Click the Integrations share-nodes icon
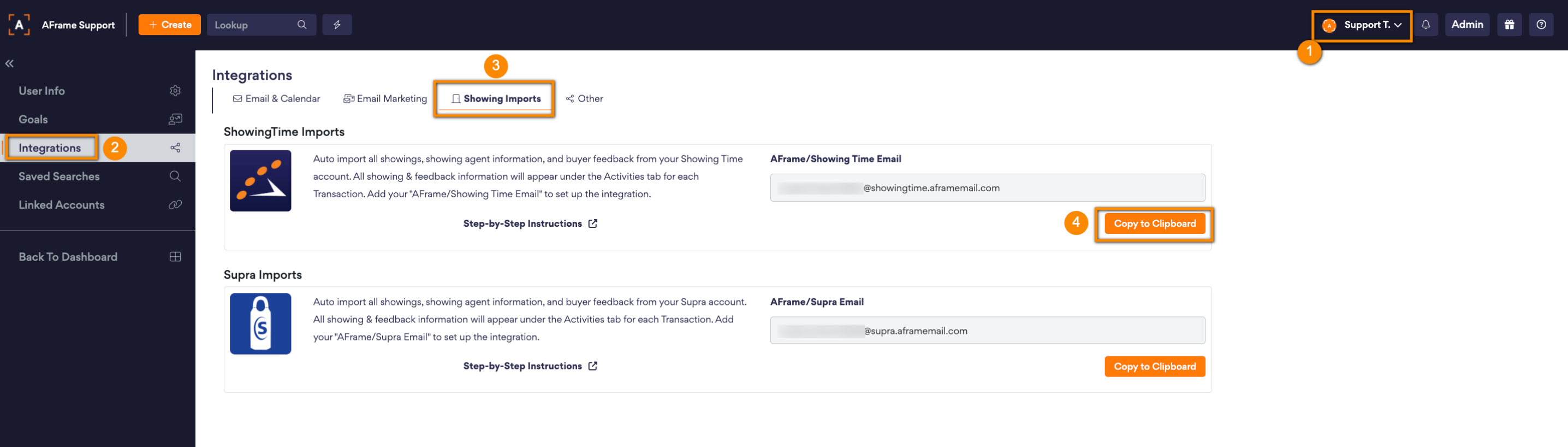Image resolution: width=1568 pixels, height=447 pixels. pos(175,148)
